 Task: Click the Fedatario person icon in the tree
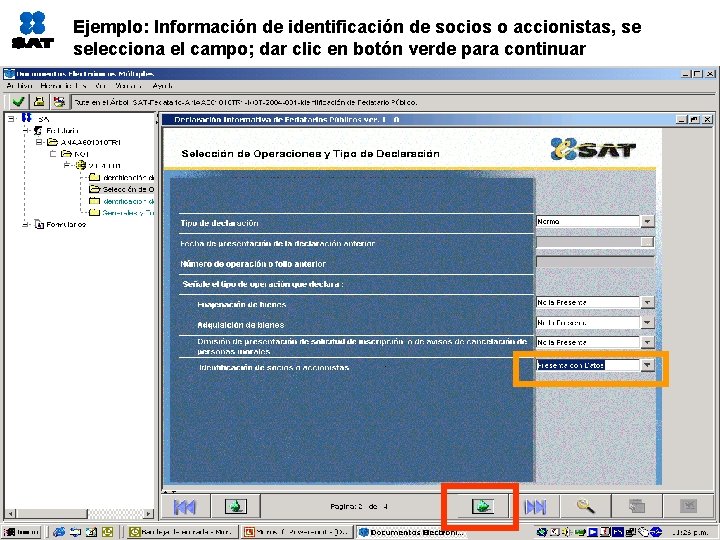pyautogui.click(x=38, y=131)
